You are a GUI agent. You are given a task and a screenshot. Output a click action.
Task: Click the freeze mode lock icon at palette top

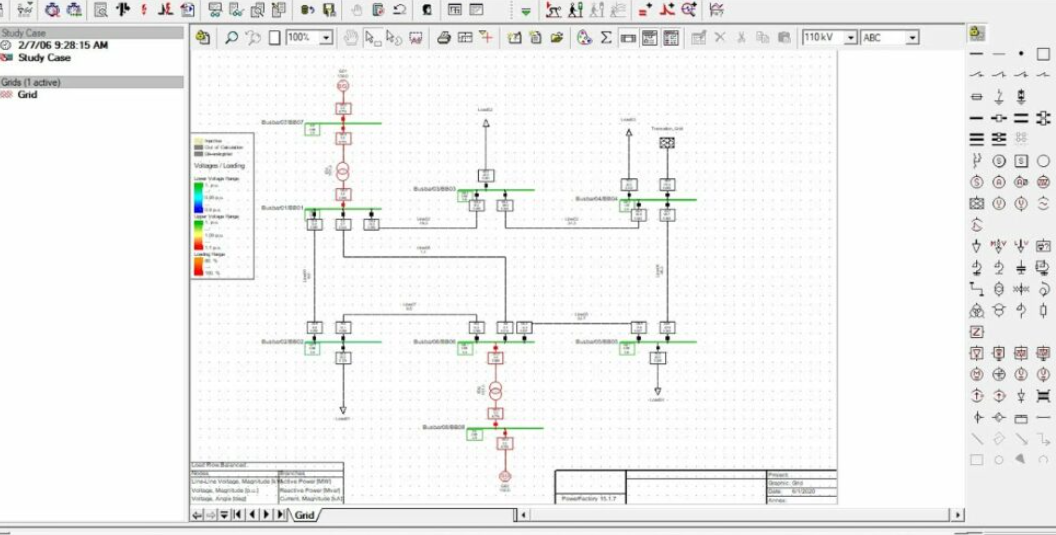977,34
